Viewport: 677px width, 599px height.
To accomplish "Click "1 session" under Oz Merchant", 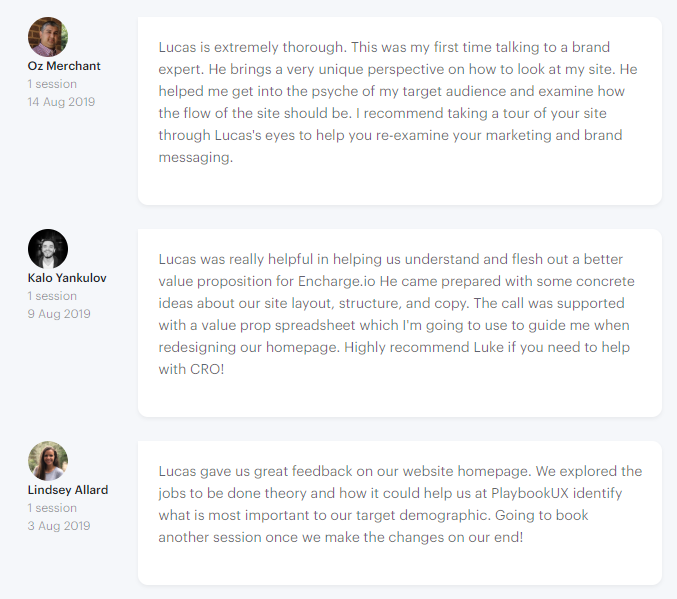I will coord(52,84).
